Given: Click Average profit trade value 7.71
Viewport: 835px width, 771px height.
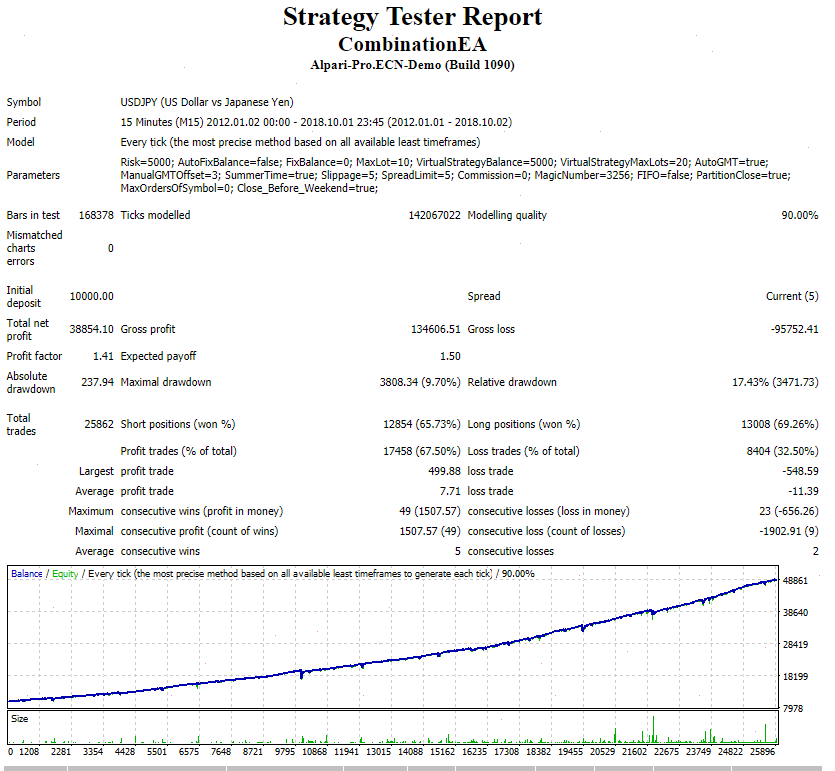Looking at the screenshot, I should tap(450, 491).
